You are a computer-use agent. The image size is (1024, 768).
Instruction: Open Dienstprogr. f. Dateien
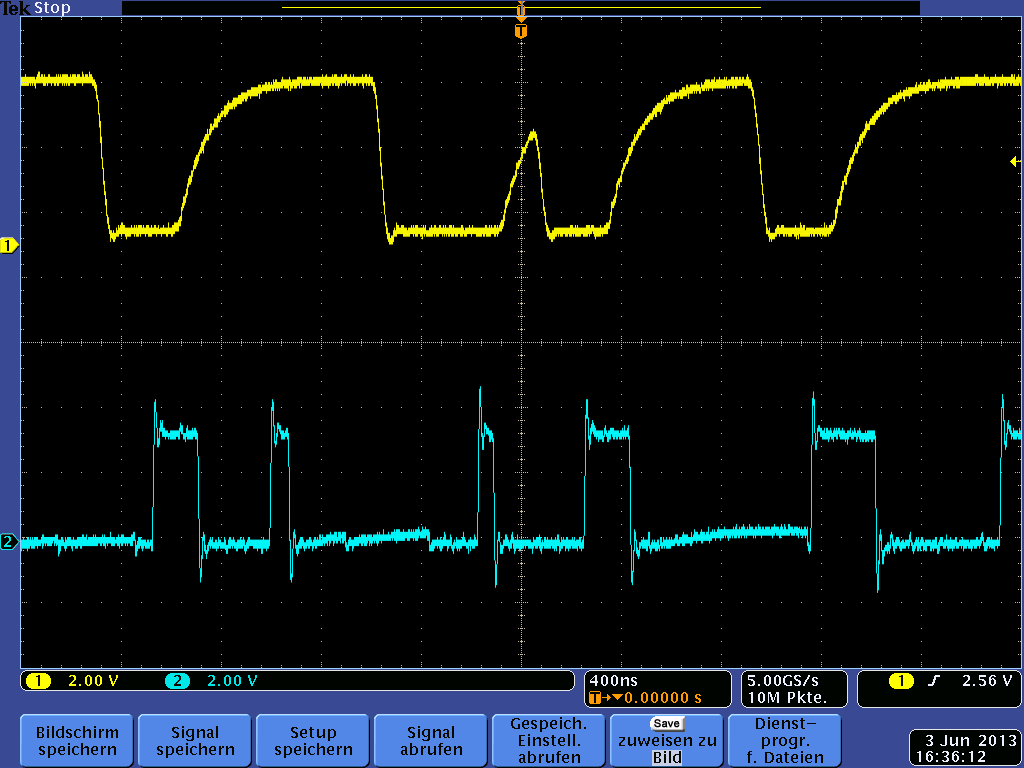pyautogui.click(x=785, y=740)
